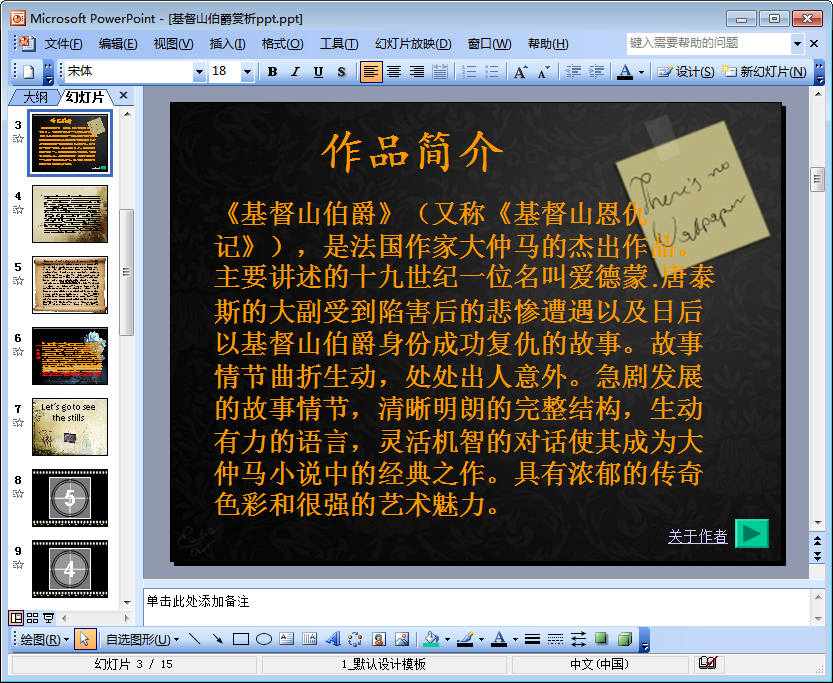Open the font name dropdown (宋体)
This screenshot has height=683, width=833.
click(x=199, y=72)
